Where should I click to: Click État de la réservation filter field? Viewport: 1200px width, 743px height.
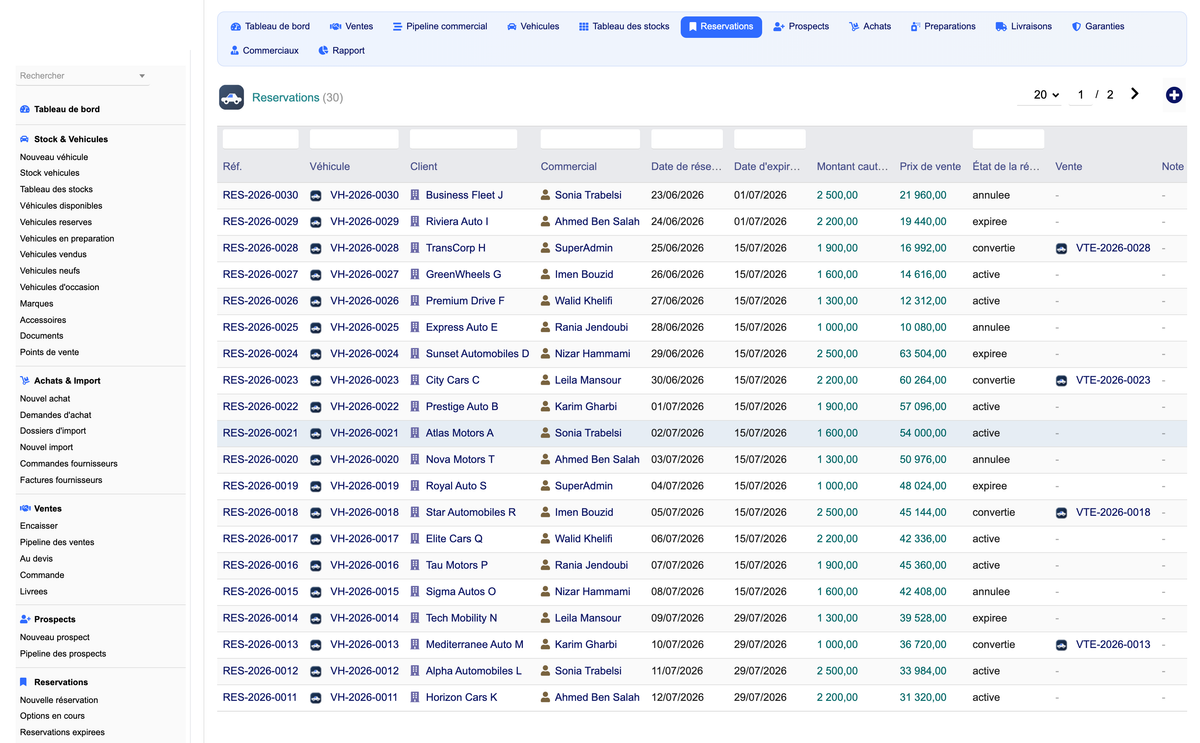(1008, 139)
